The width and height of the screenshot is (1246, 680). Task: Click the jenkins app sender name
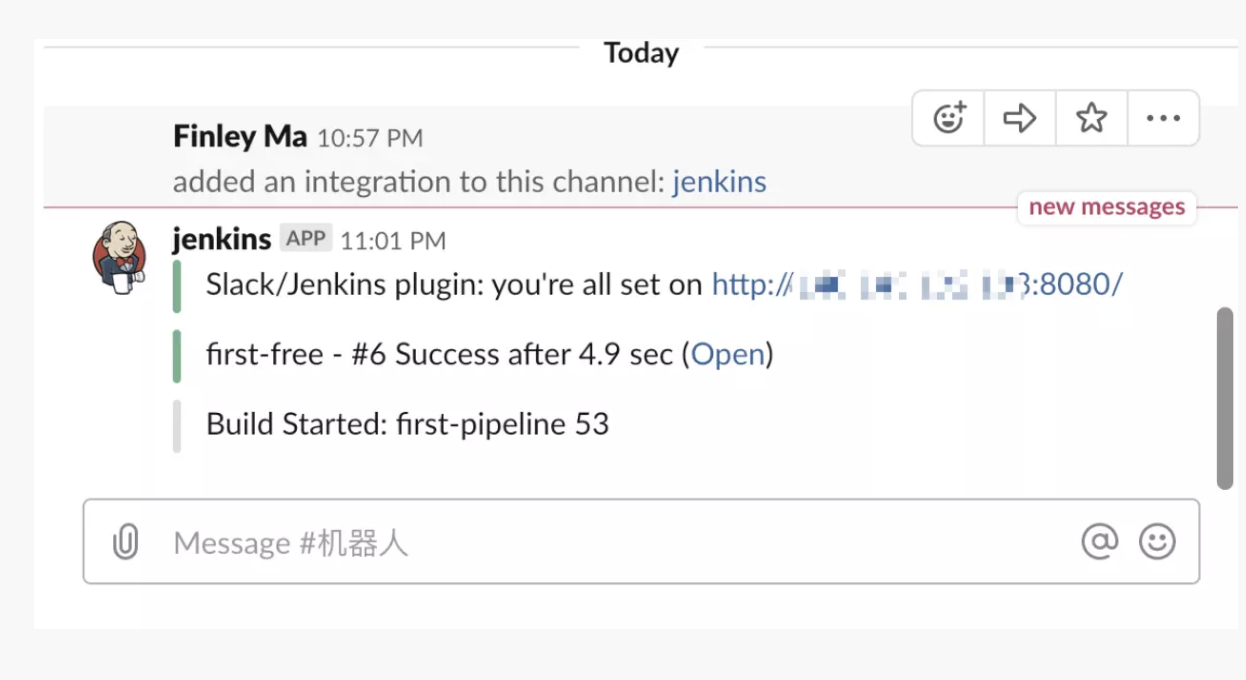[222, 239]
